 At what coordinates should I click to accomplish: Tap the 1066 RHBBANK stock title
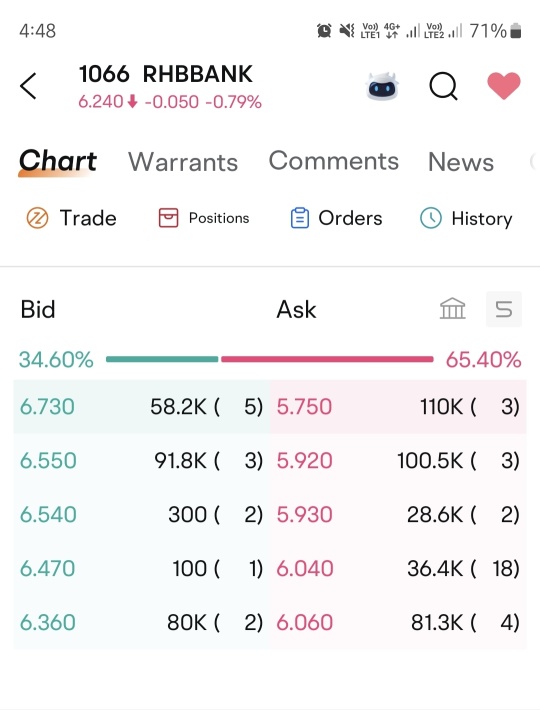click(166, 74)
